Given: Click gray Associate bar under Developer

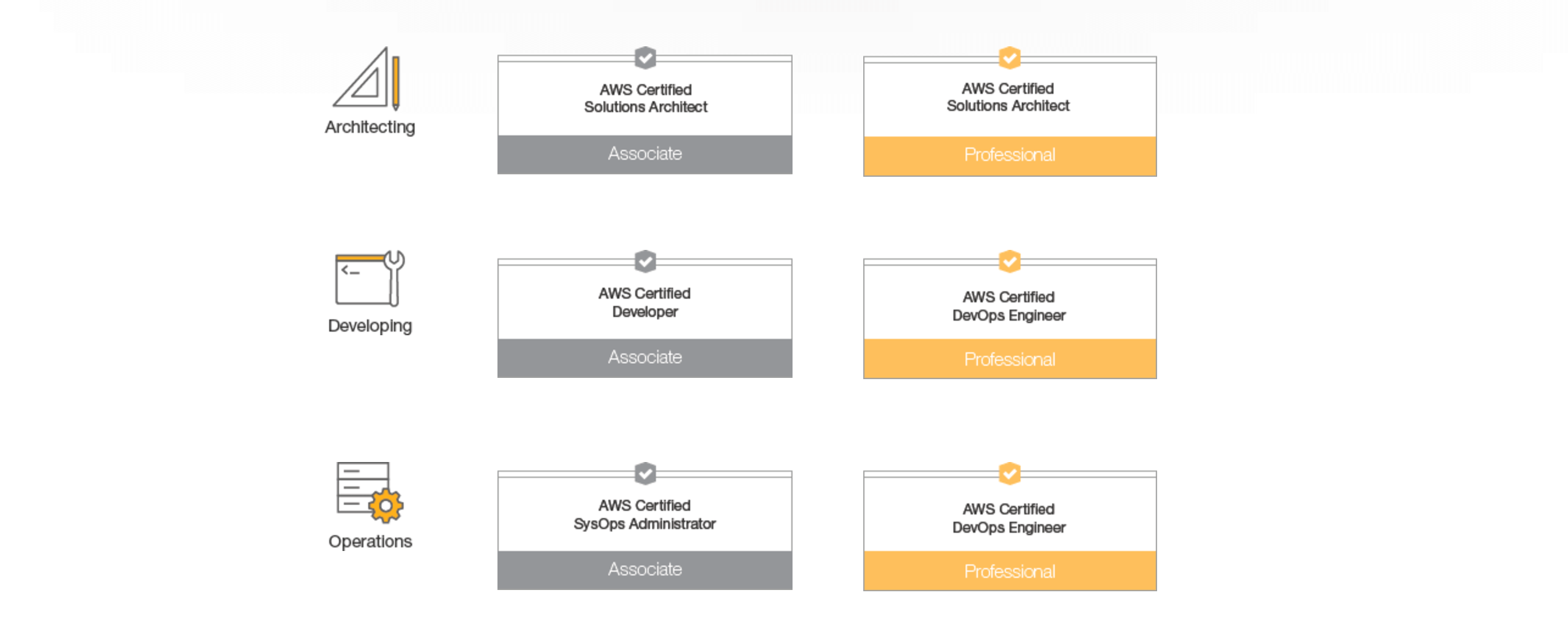Looking at the screenshot, I should pyautogui.click(x=645, y=358).
